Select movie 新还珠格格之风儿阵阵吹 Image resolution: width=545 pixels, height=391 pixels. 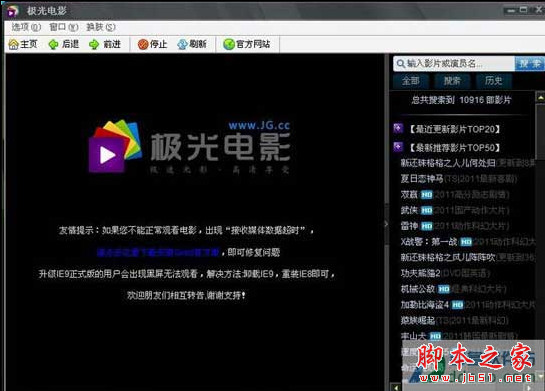pyautogui.click(x=448, y=257)
